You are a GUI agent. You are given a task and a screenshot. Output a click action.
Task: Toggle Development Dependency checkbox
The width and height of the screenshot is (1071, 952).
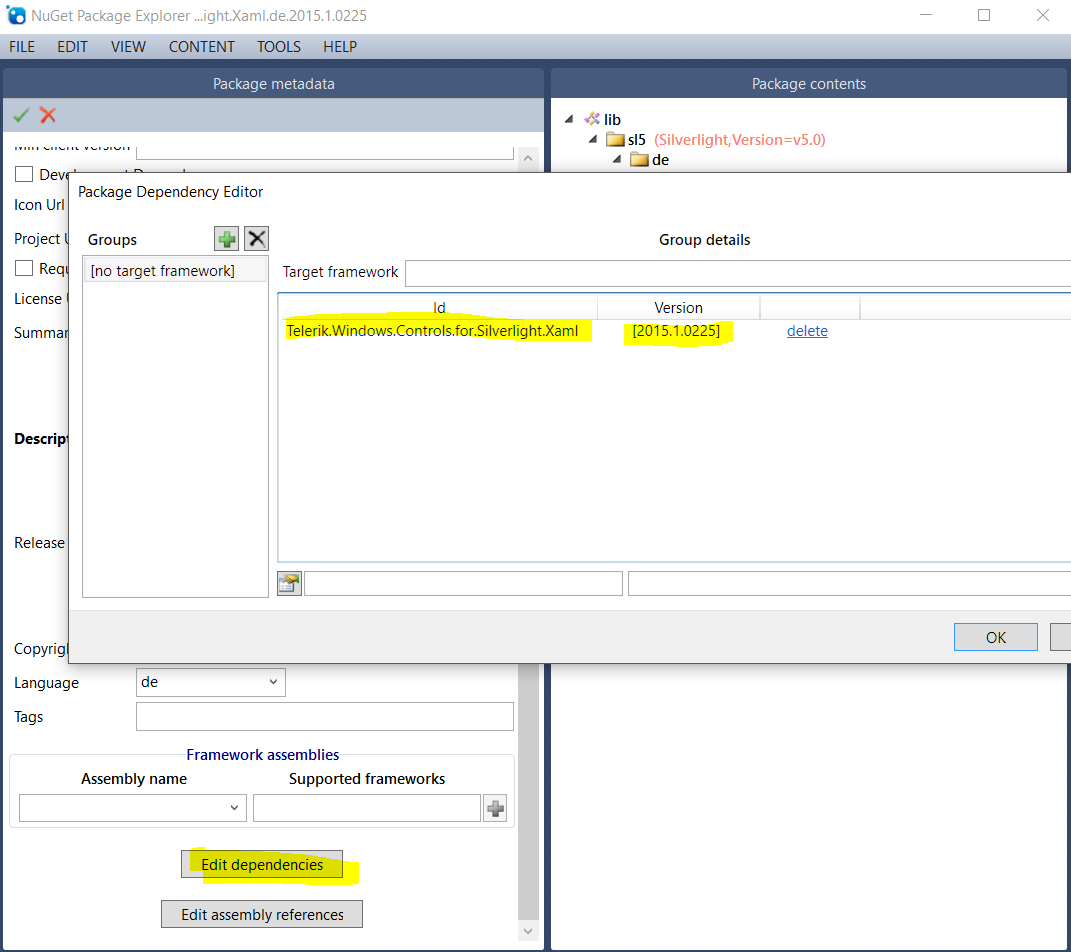coord(24,174)
